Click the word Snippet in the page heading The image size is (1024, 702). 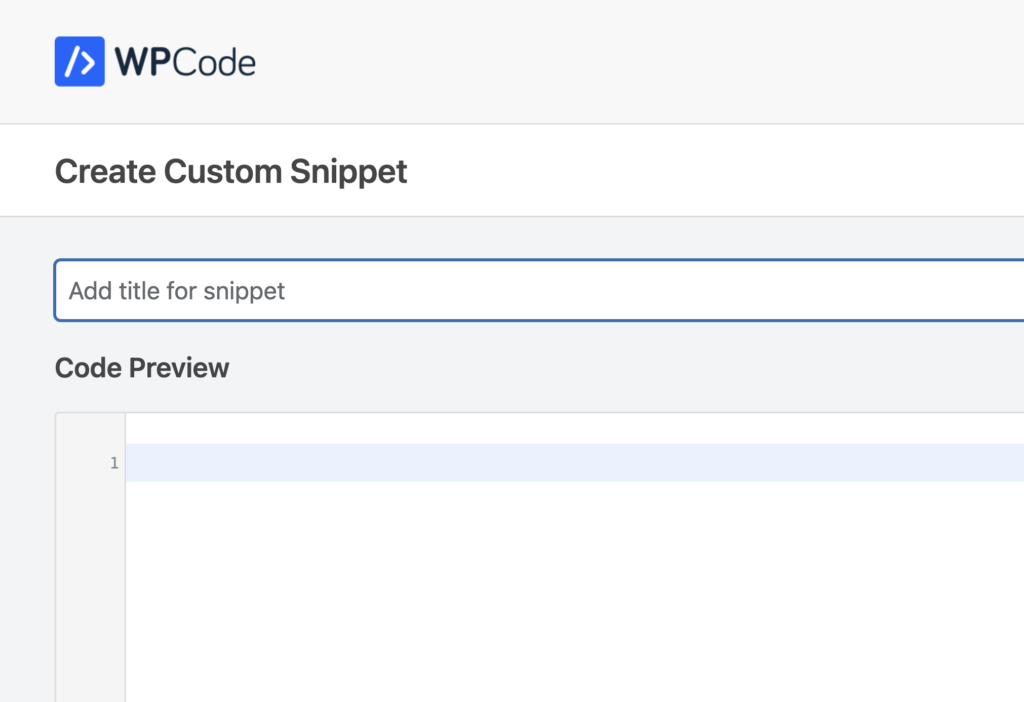(349, 172)
